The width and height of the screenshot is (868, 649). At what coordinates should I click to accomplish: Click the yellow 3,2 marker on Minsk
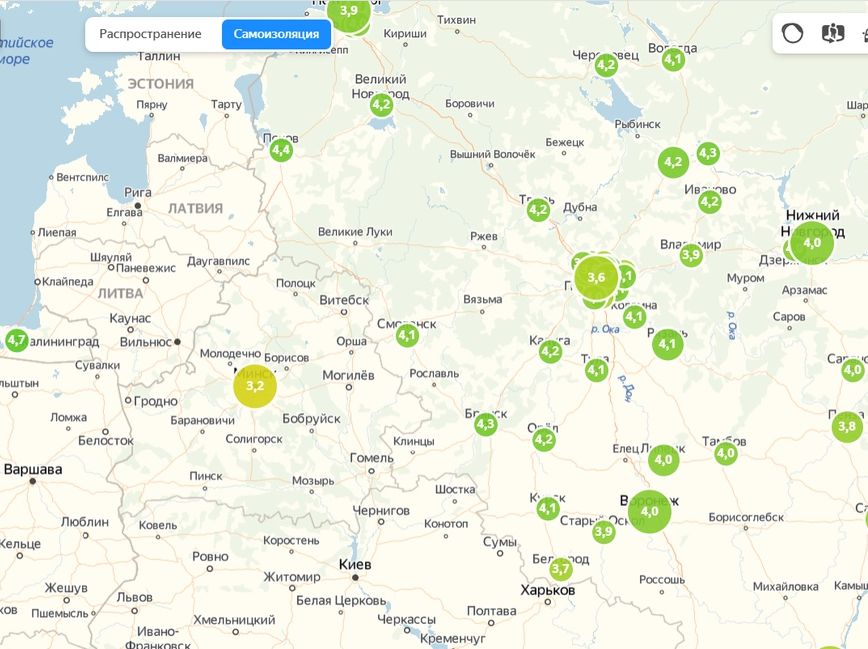[254, 385]
